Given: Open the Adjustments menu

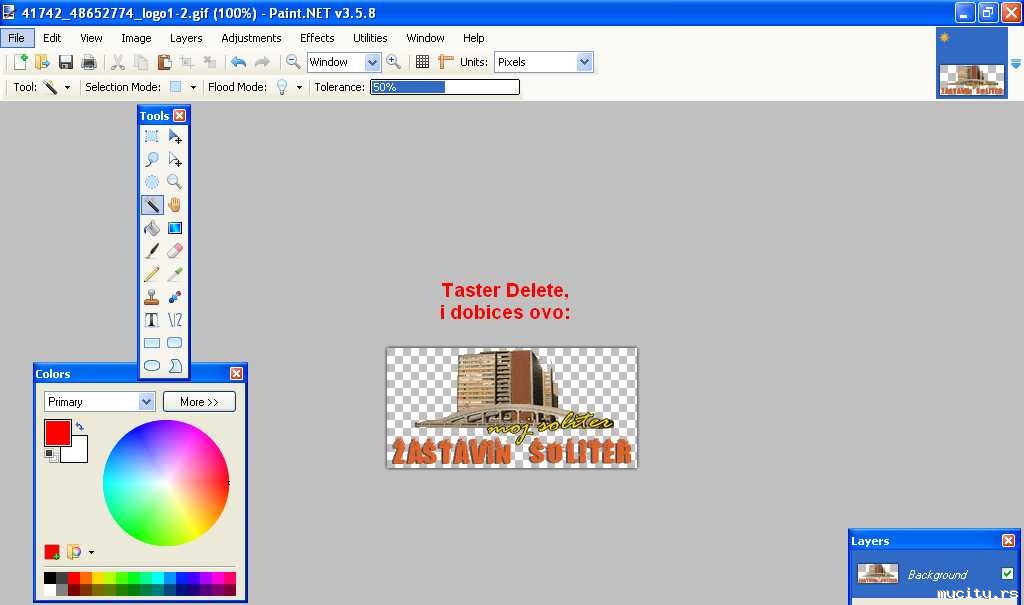Looking at the screenshot, I should (251, 38).
